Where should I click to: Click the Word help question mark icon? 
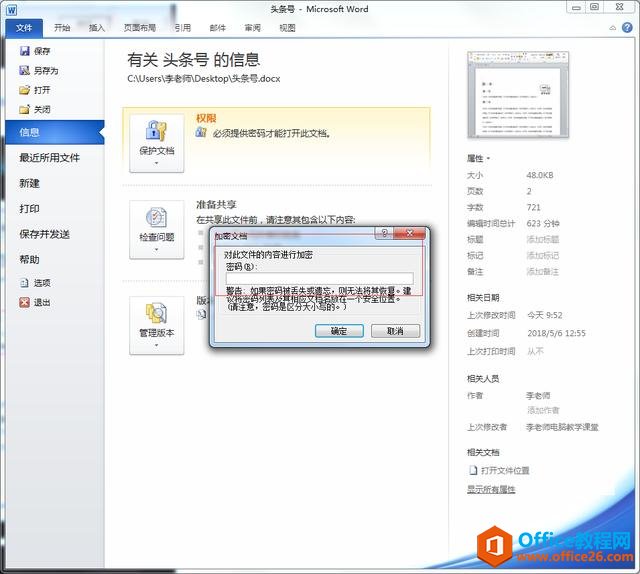(627, 27)
